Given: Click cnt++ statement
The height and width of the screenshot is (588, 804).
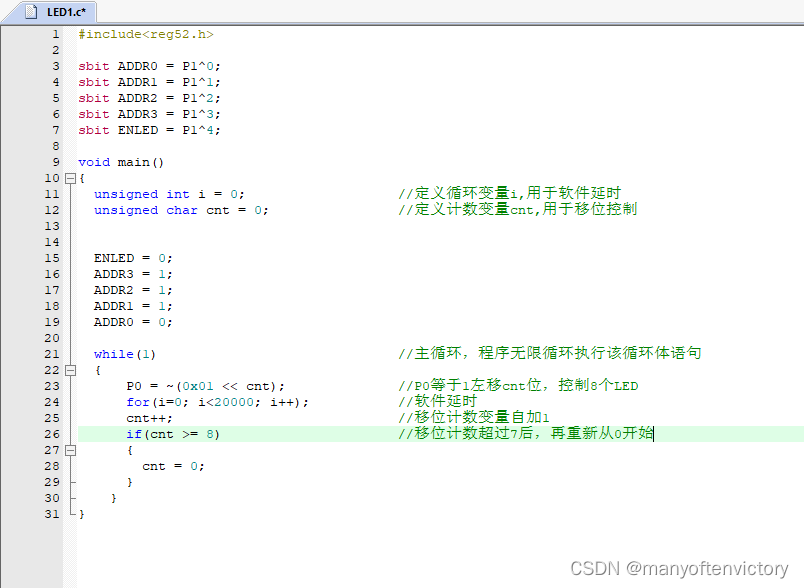Looking at the screenshot, I should (x=149, y=418).
